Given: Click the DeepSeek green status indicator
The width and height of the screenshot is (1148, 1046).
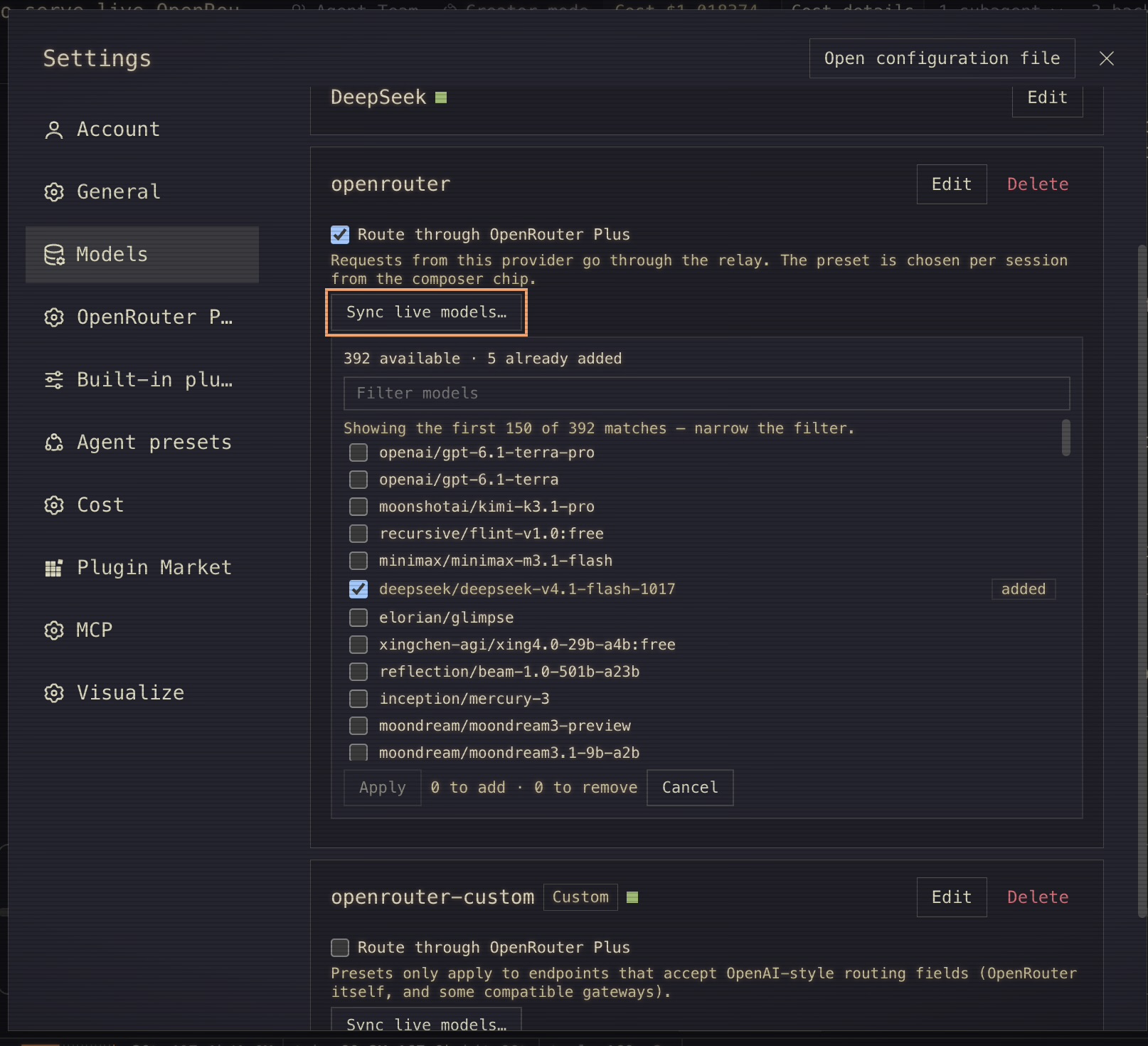Looking at the screenshot, I should pos(441,97).
